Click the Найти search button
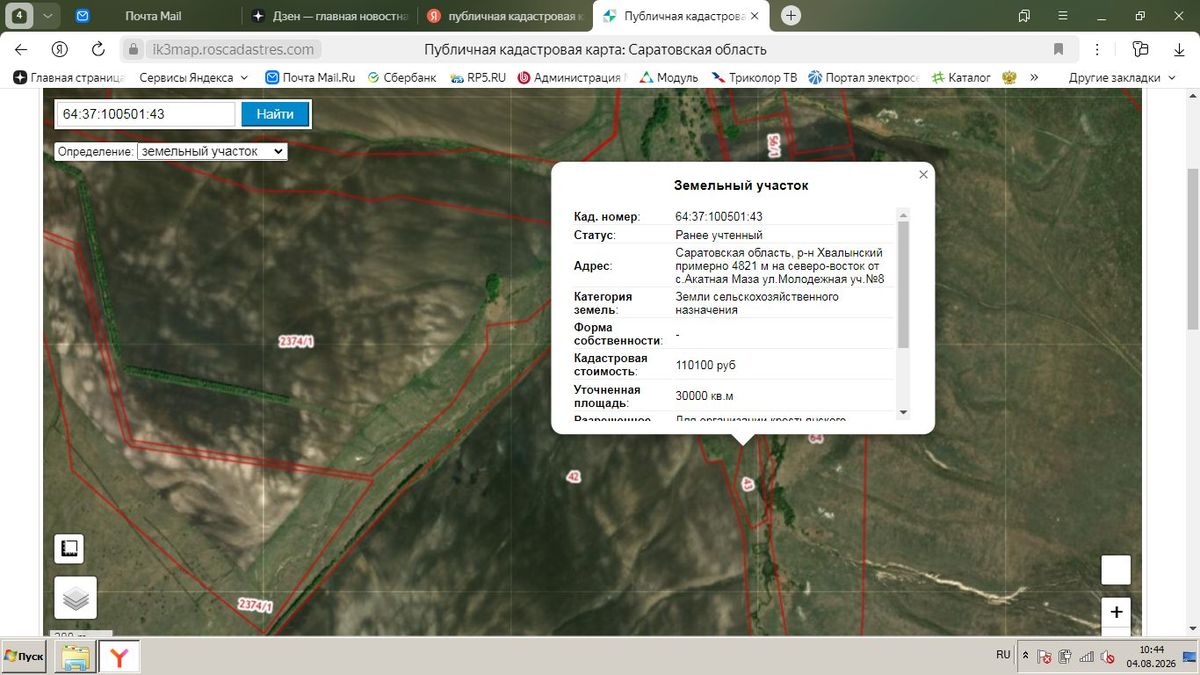Image resolution: width=1200 pixels, height=675 pixels. pyautogui.click(x=275, y=114)
